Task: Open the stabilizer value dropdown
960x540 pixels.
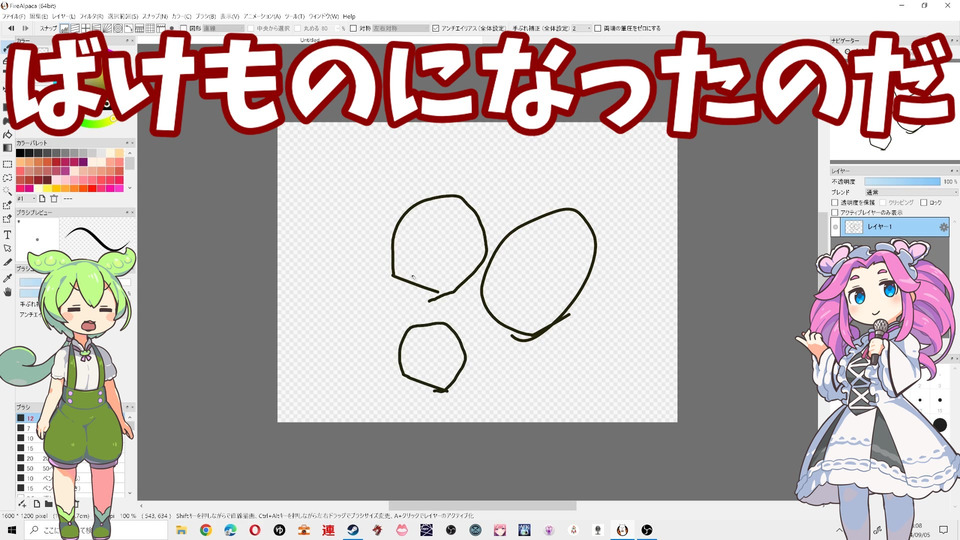Action: tap(581, 28)
